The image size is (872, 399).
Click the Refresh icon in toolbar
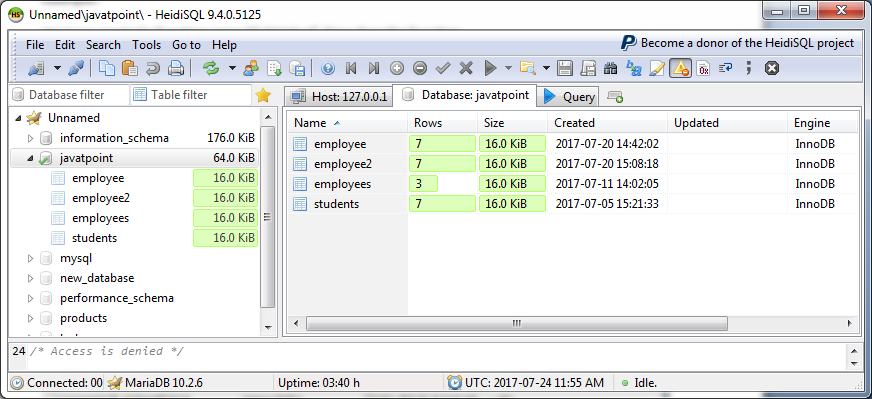click(x=211, y=68)
